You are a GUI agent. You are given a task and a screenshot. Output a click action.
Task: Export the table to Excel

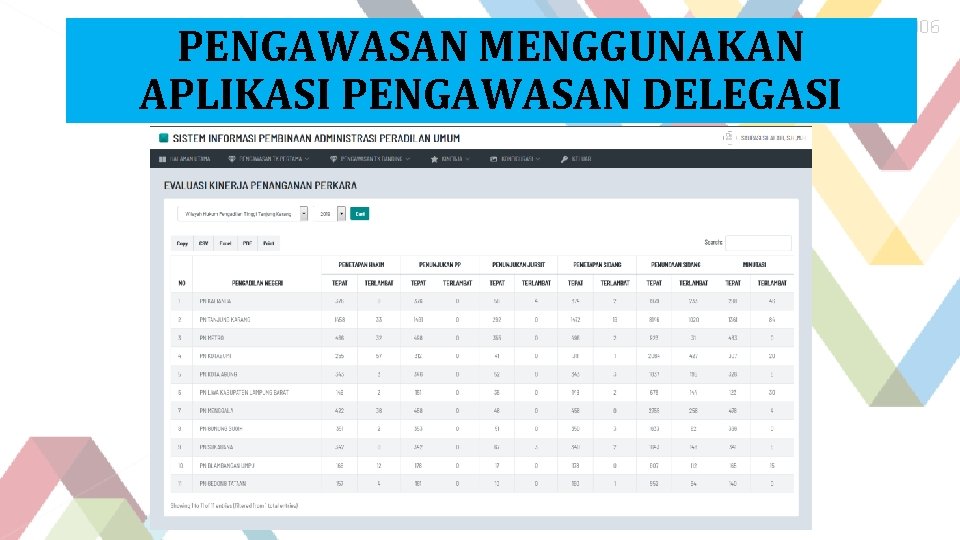click(225, 243)
